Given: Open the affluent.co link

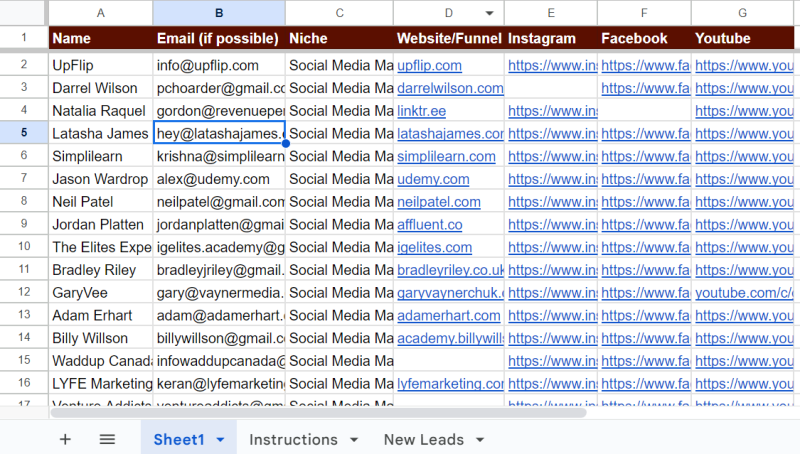Looking at the screenshot, I should tap(430, 225).
